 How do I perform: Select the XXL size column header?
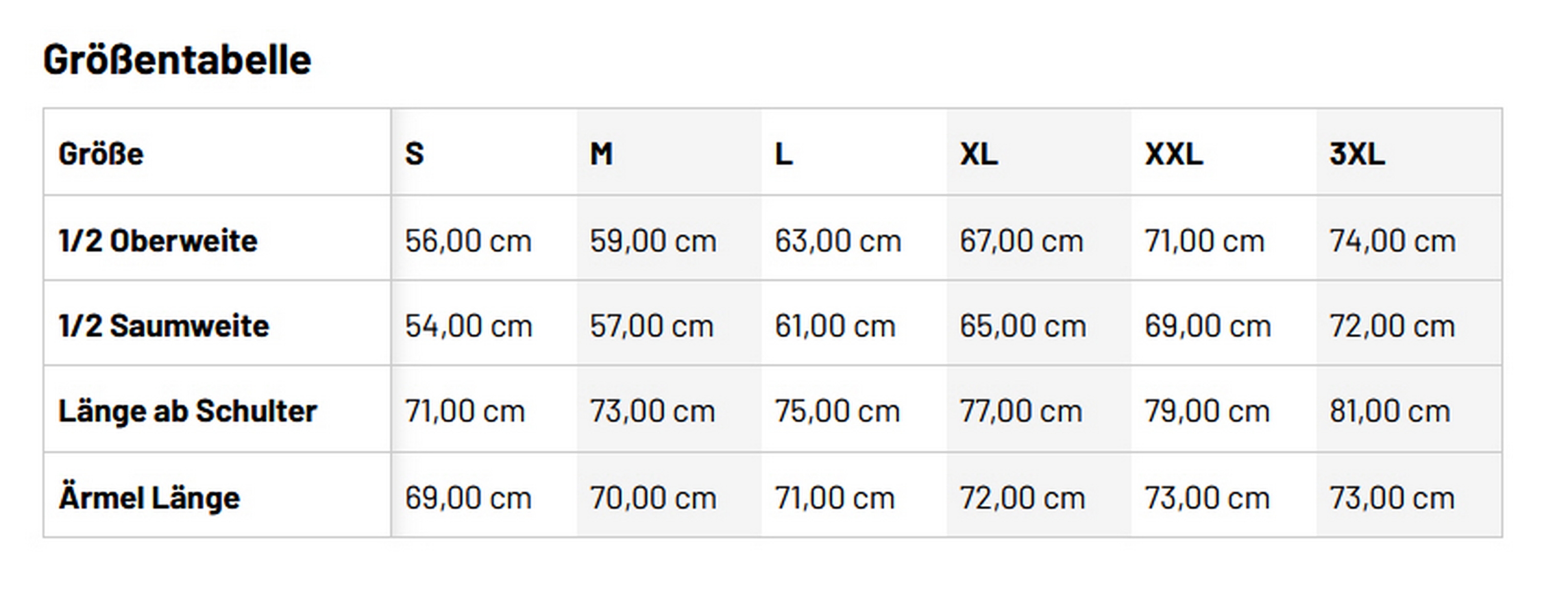(x=1174, y=153)
